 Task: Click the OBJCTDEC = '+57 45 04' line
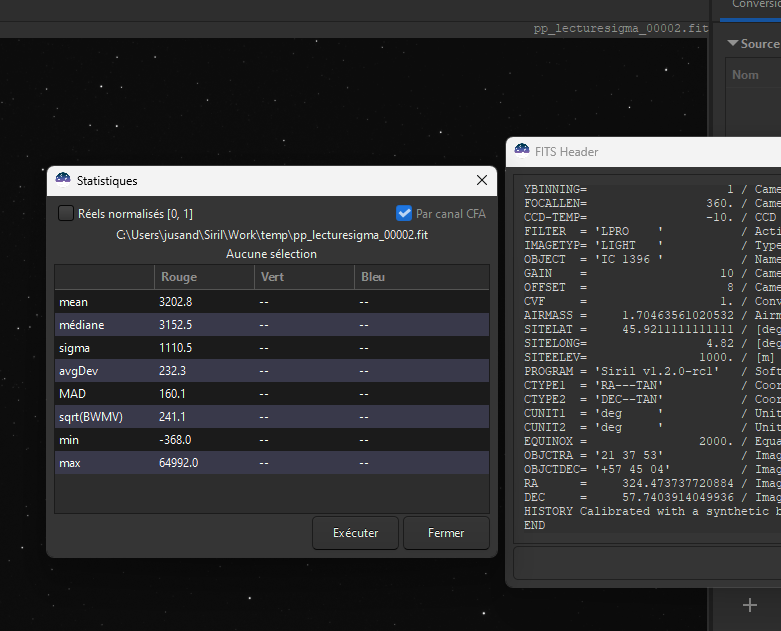[x=652, y=469]
